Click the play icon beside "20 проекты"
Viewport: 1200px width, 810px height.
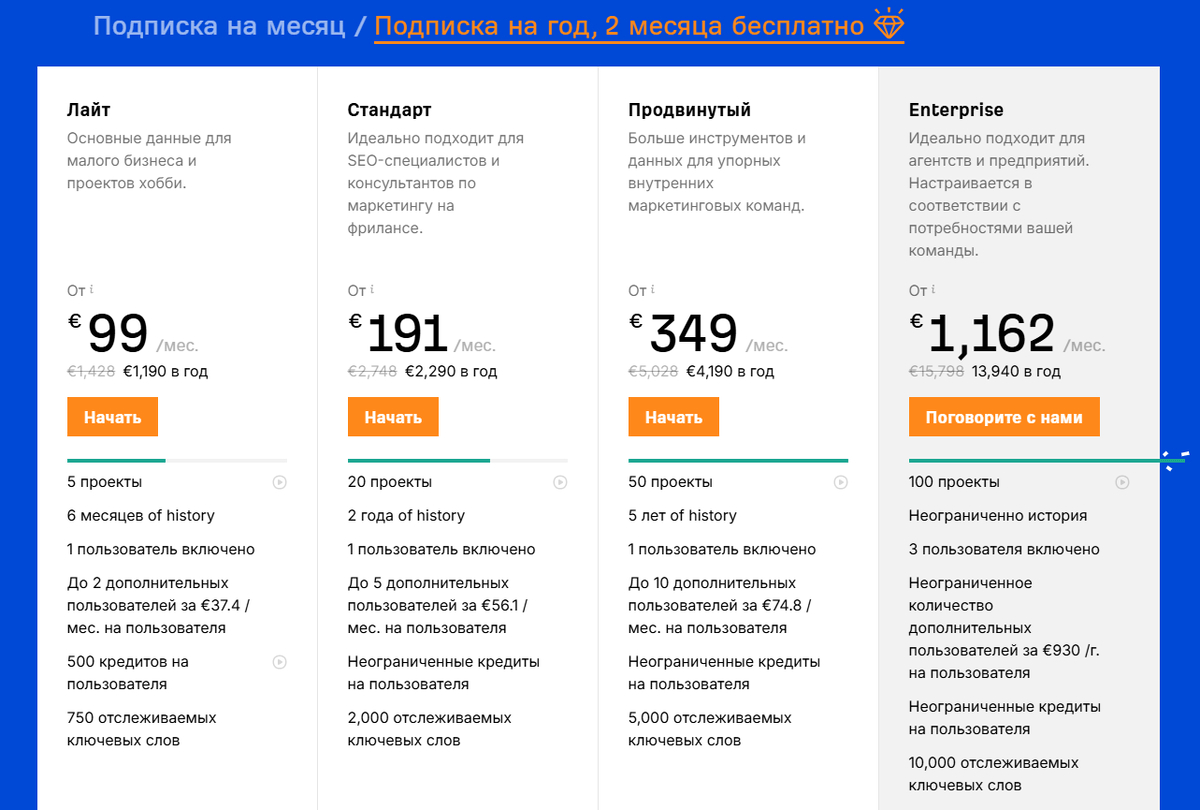click(561, 482)
